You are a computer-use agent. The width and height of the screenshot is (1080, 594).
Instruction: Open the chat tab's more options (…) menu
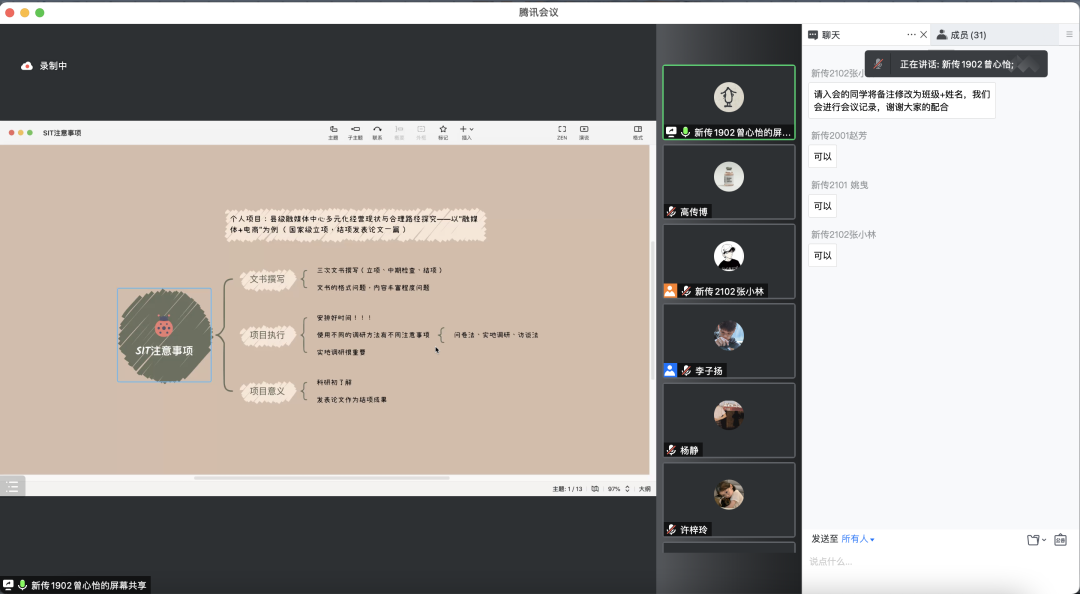910,35
